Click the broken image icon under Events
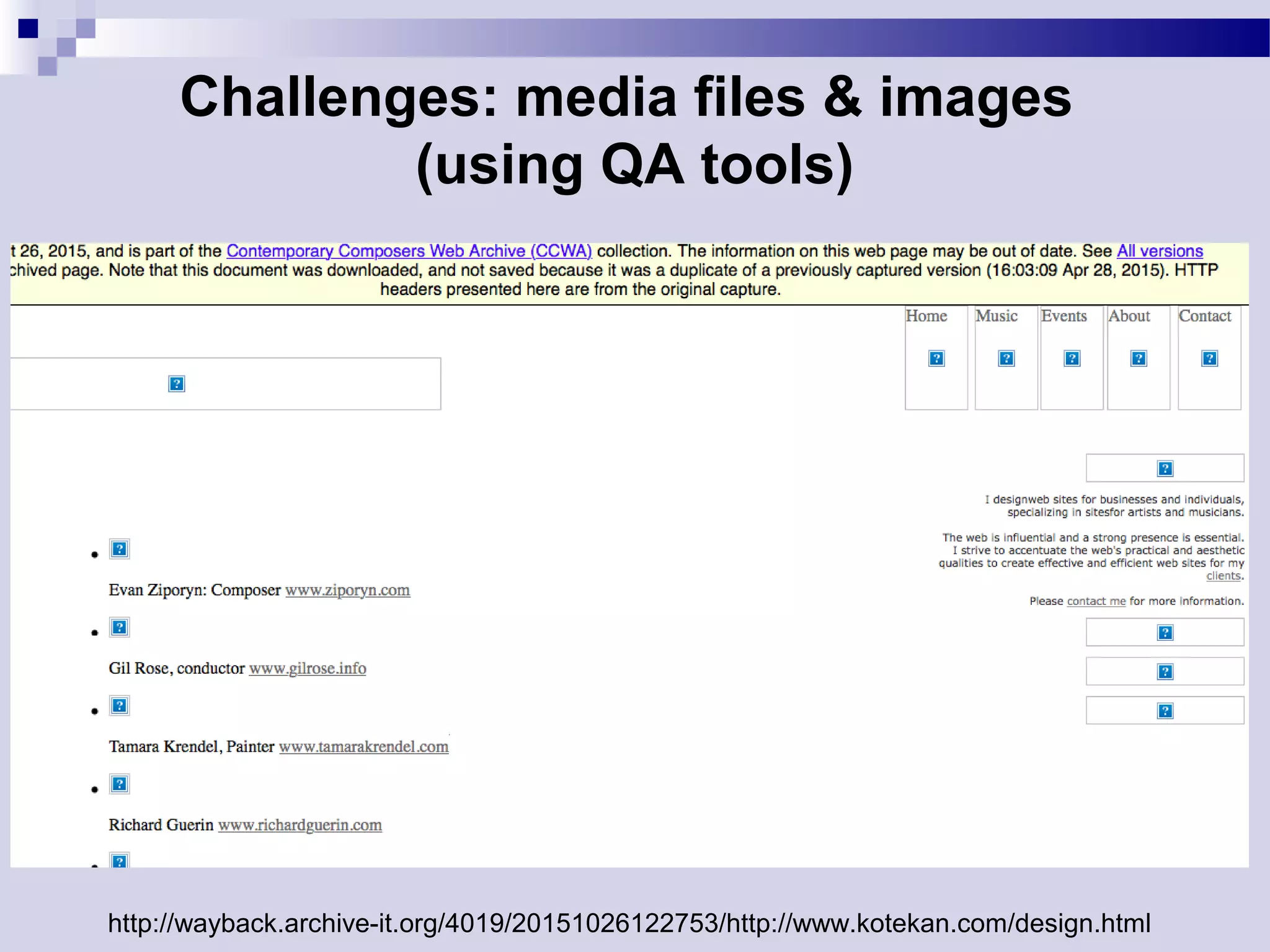1270x952 pixels. (1072, 358)
